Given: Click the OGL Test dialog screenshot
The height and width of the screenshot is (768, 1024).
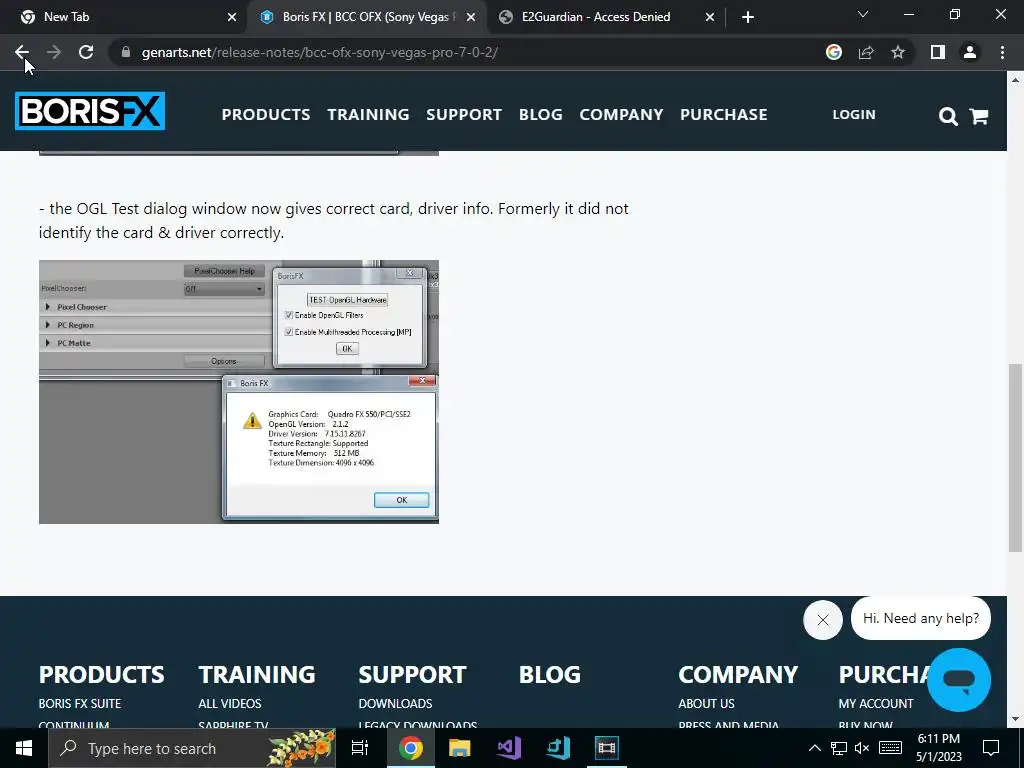Looking at the screenshot, I should coord(239,392).
